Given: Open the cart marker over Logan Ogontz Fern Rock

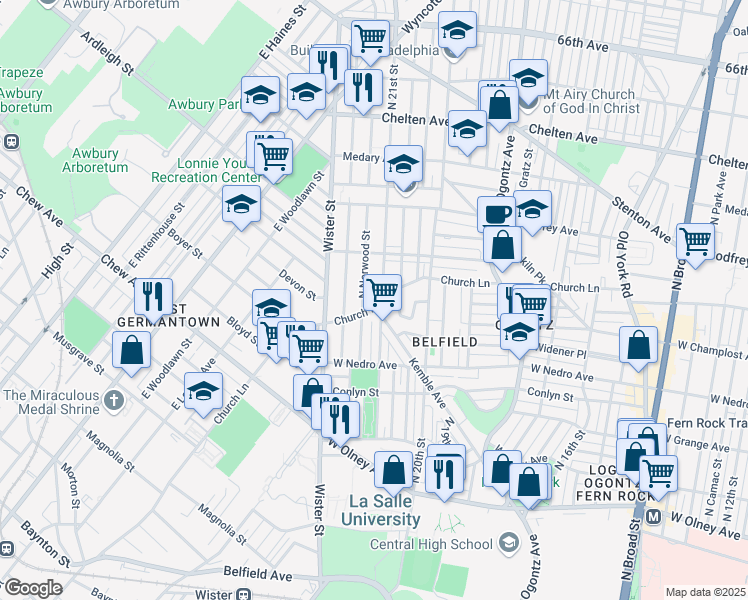Looking at the screenshot, I should click(658, 475).
